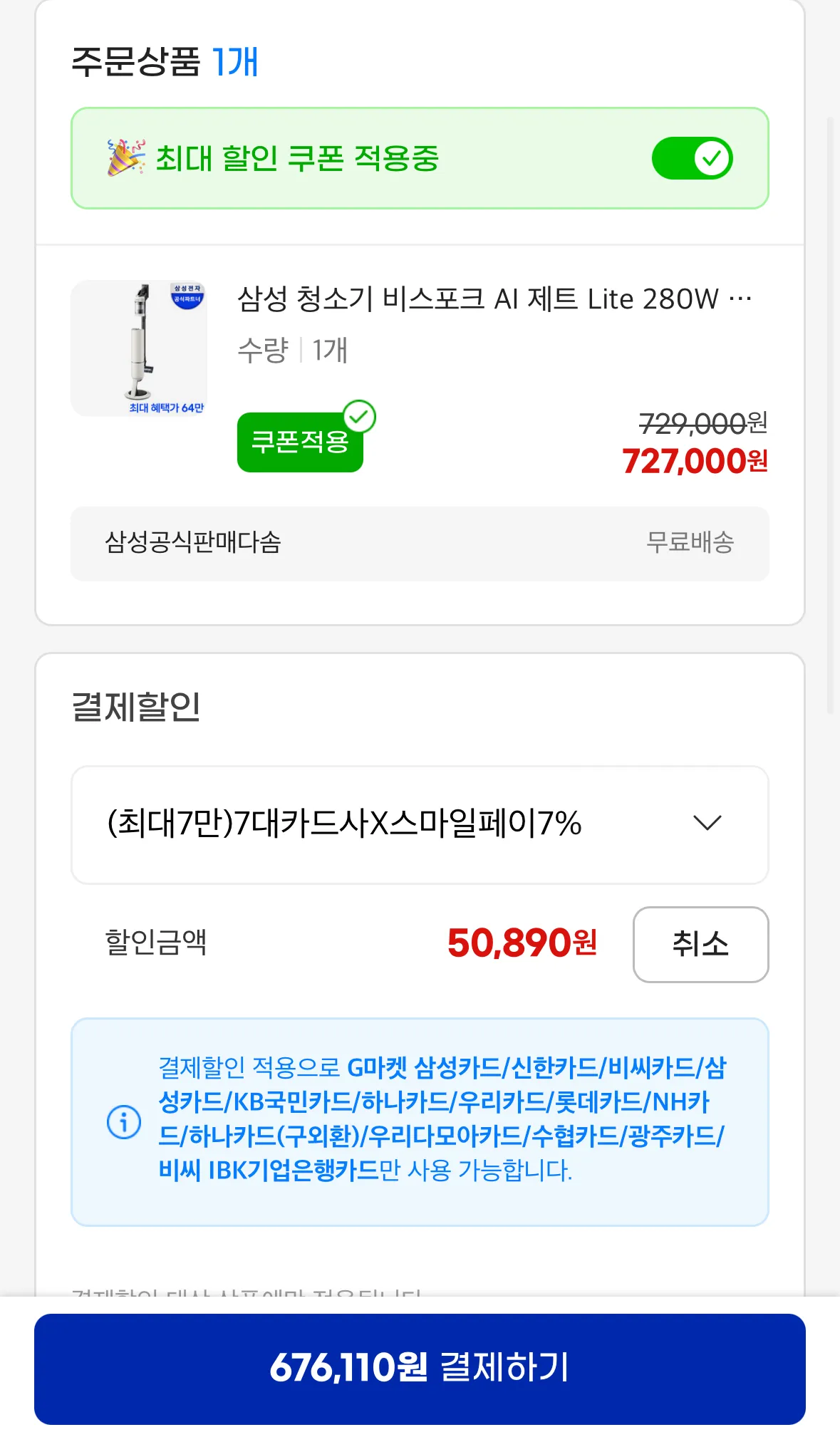840x1442 pixels.
Task: Click the Samsung badge on the product image
Action: click(x=187, y=296)
